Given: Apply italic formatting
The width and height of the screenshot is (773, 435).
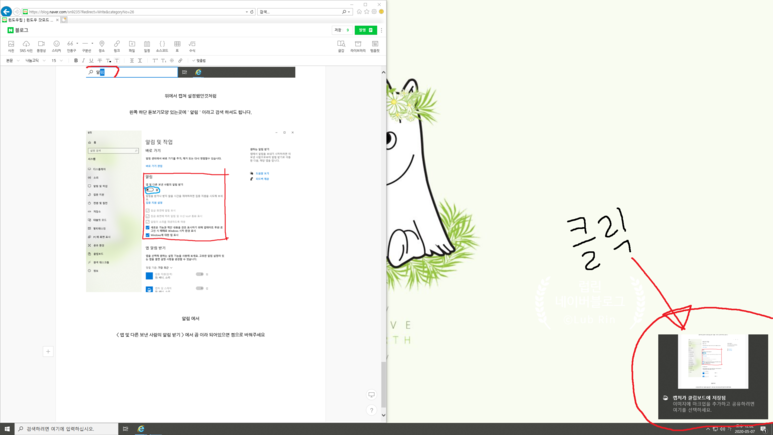Looking at the screenshot, I should coord(83,61).
